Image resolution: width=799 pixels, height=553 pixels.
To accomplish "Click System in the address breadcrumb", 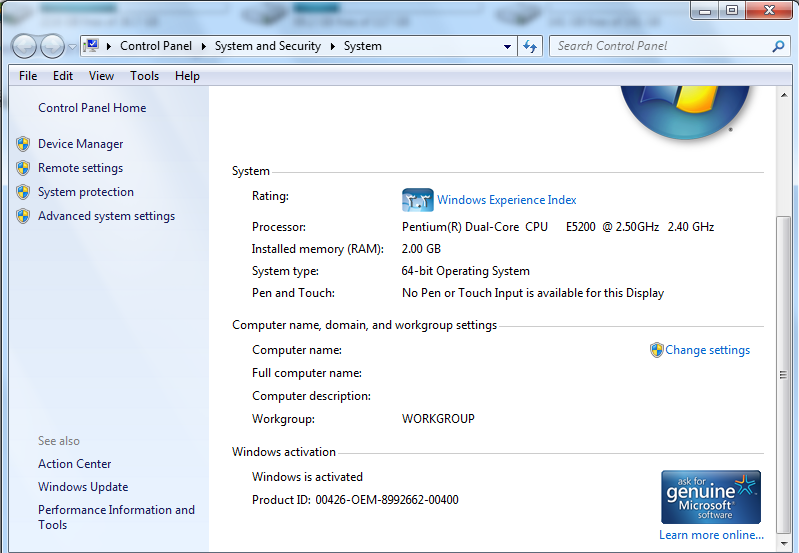I will [362, 46].
